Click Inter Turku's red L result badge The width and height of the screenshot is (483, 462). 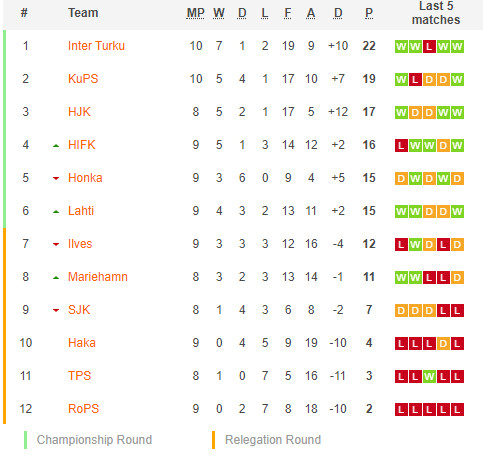[x=429, y=46]
